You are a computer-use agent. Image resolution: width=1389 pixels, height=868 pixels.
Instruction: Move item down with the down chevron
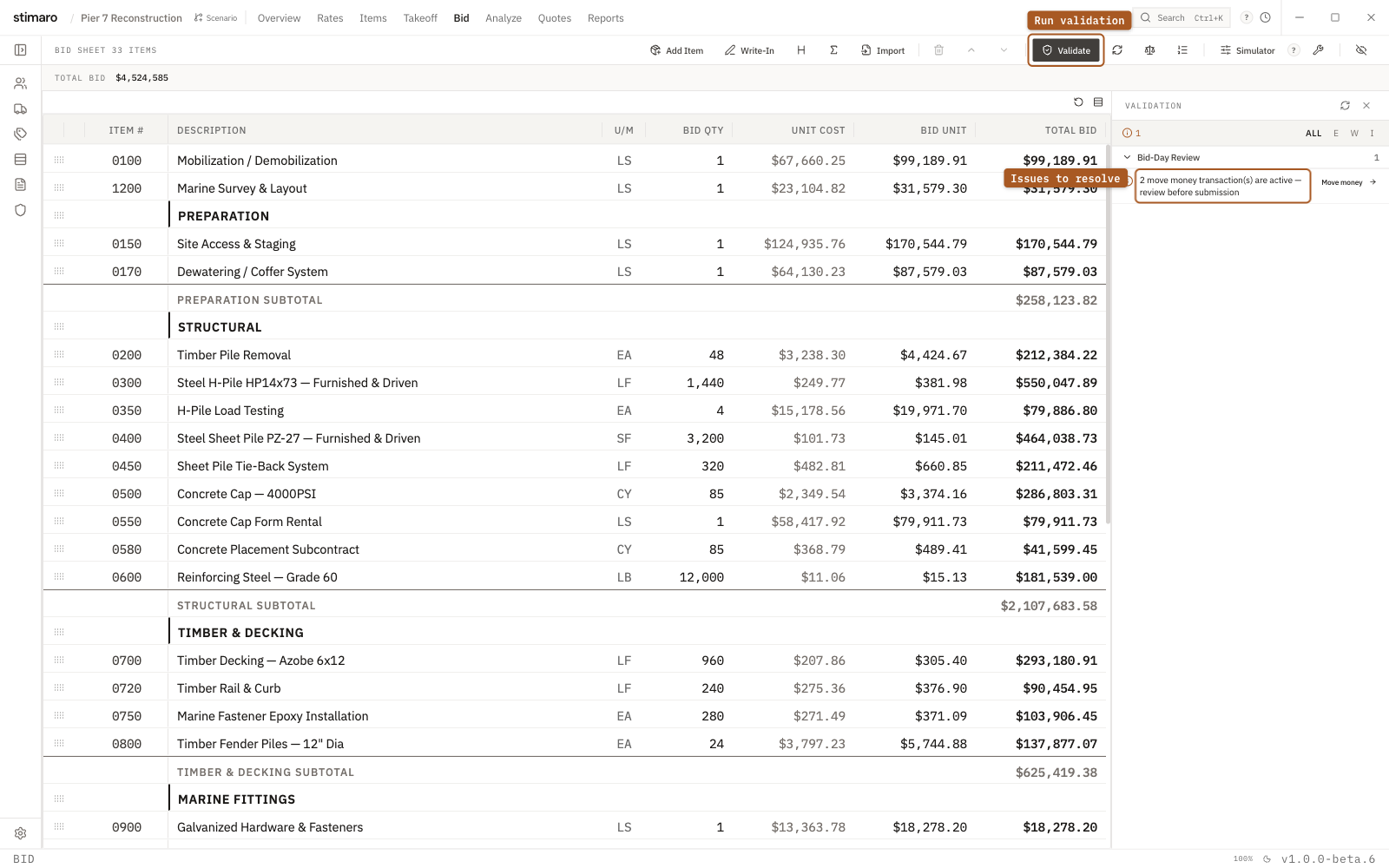pyautogui.click(x=1004, y=50)
